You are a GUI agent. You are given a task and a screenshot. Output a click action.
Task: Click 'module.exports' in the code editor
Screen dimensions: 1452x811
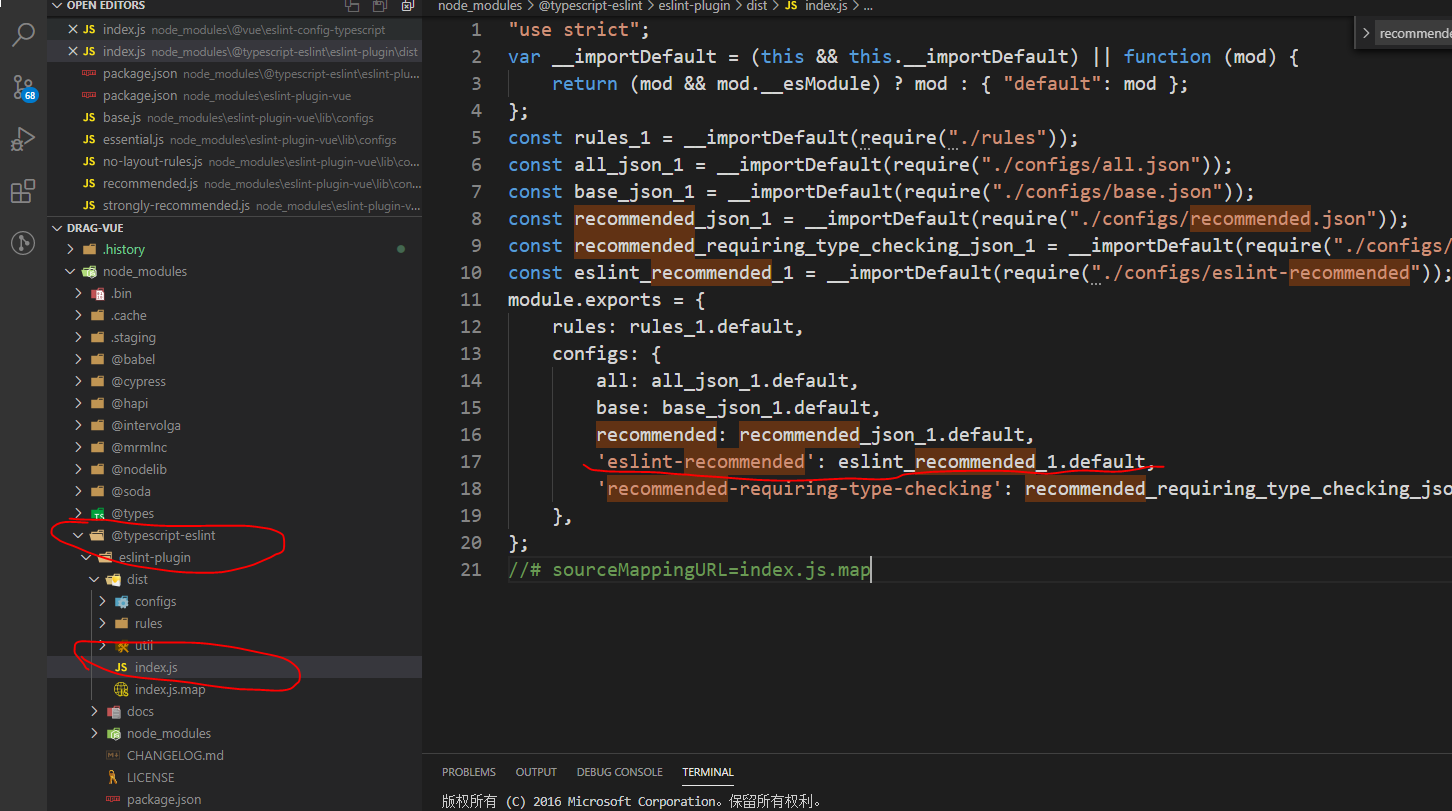coord(585,299)
